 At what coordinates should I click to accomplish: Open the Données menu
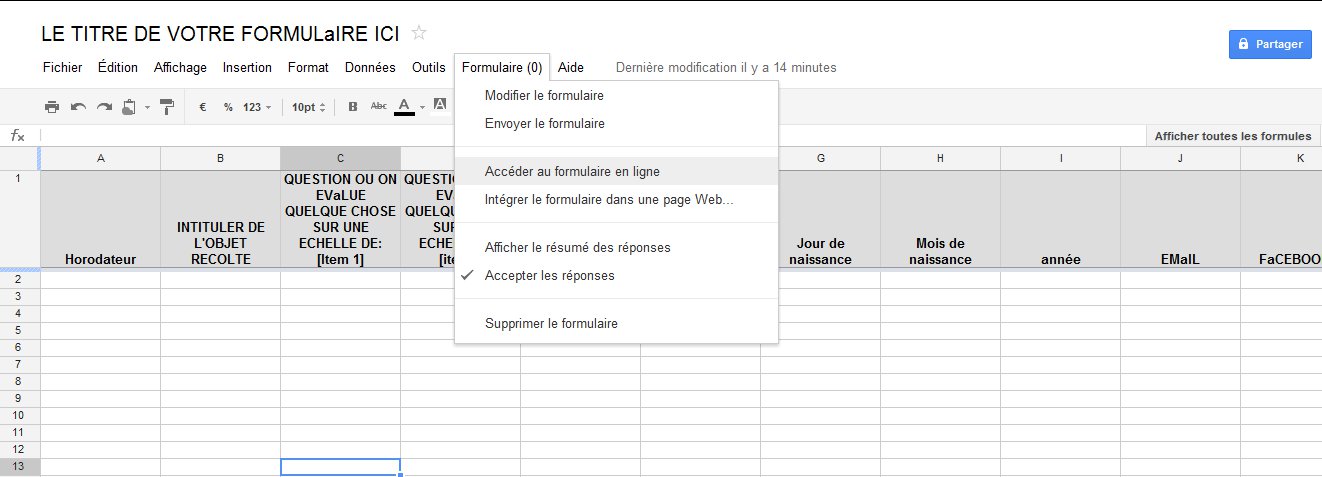370,68
